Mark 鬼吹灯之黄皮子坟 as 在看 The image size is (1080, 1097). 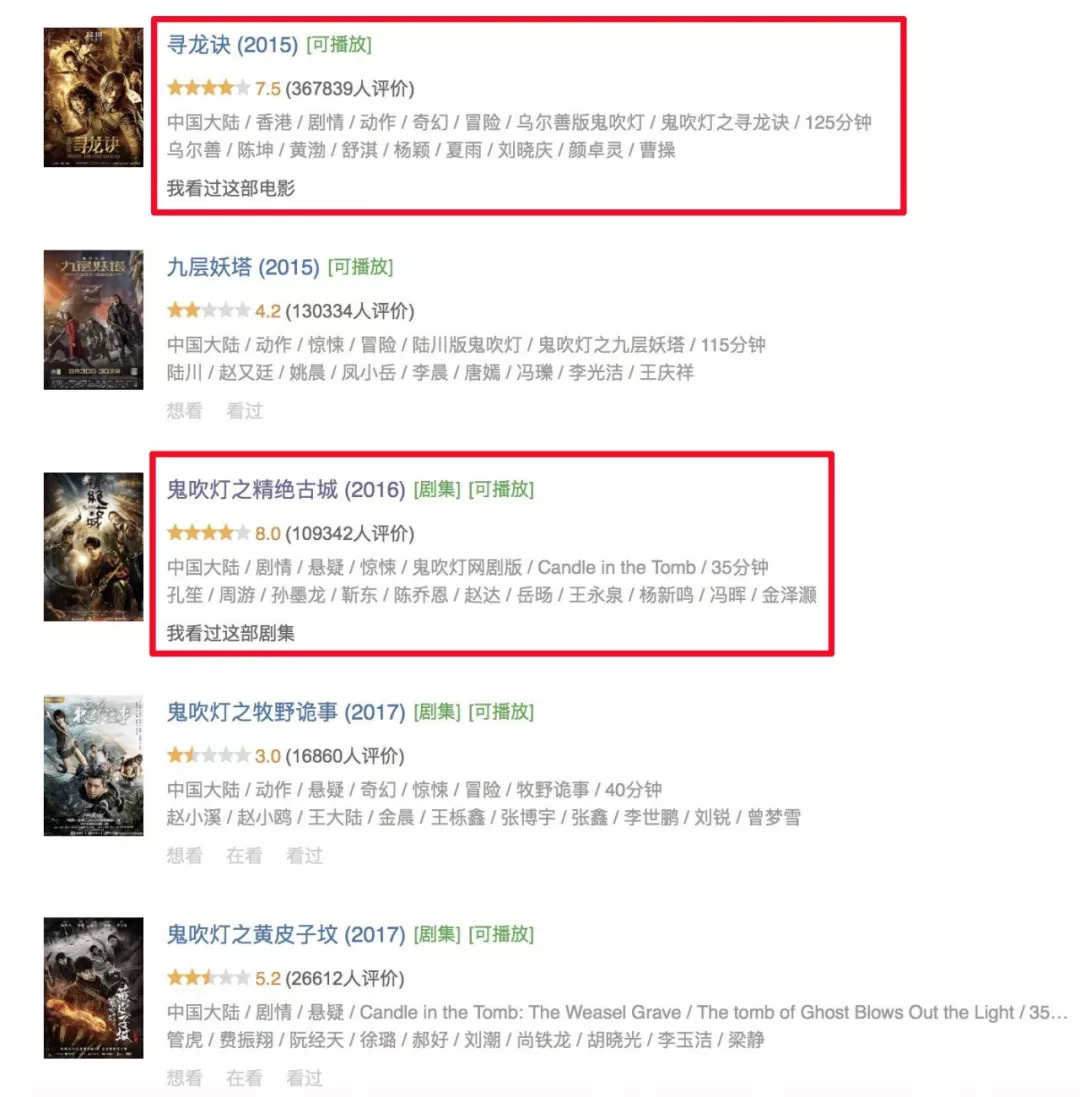pos(245,1078)
